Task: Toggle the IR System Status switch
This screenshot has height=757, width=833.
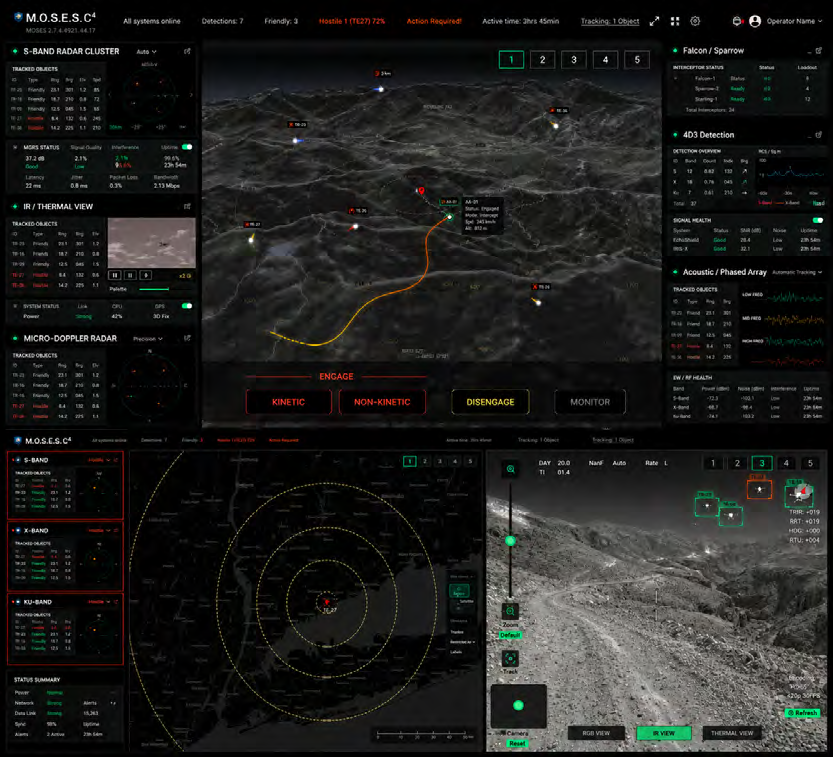Action: tap(186, 306)
